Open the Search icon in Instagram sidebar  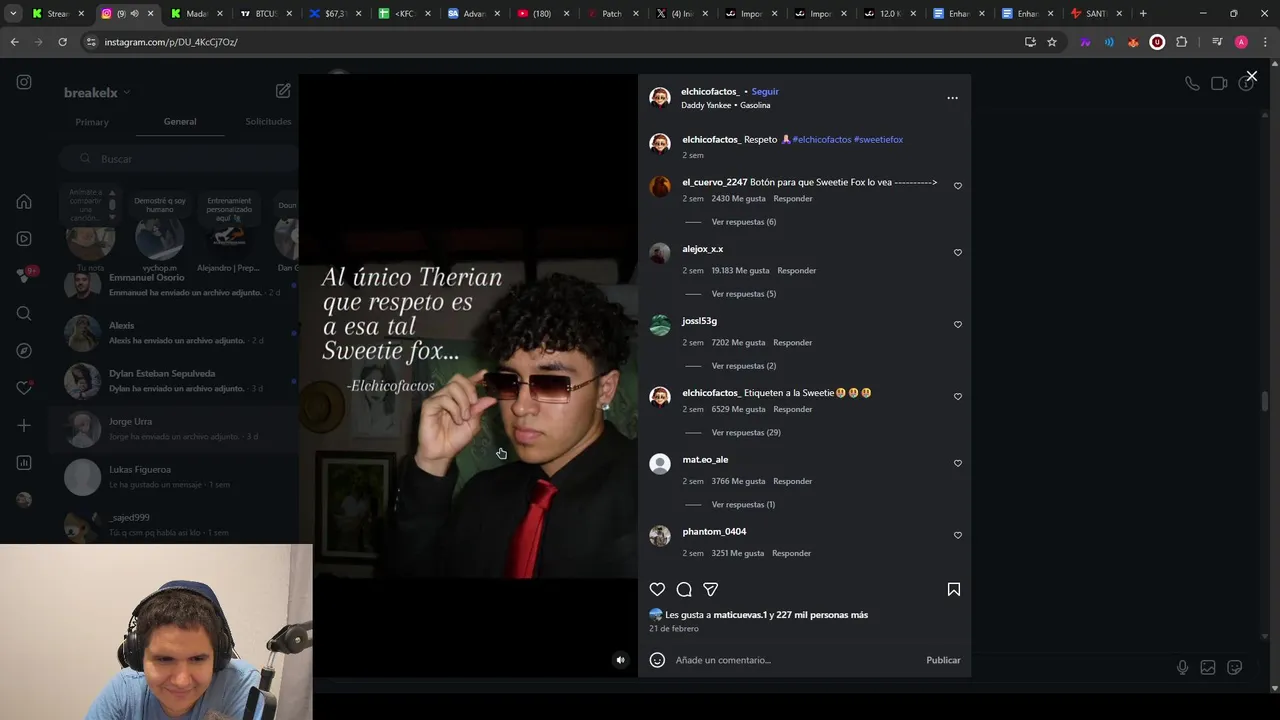click(x=24, y=314)
